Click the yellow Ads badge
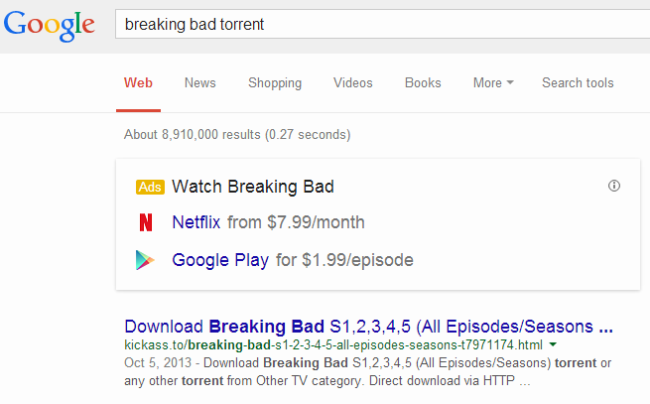 (150, 187)
